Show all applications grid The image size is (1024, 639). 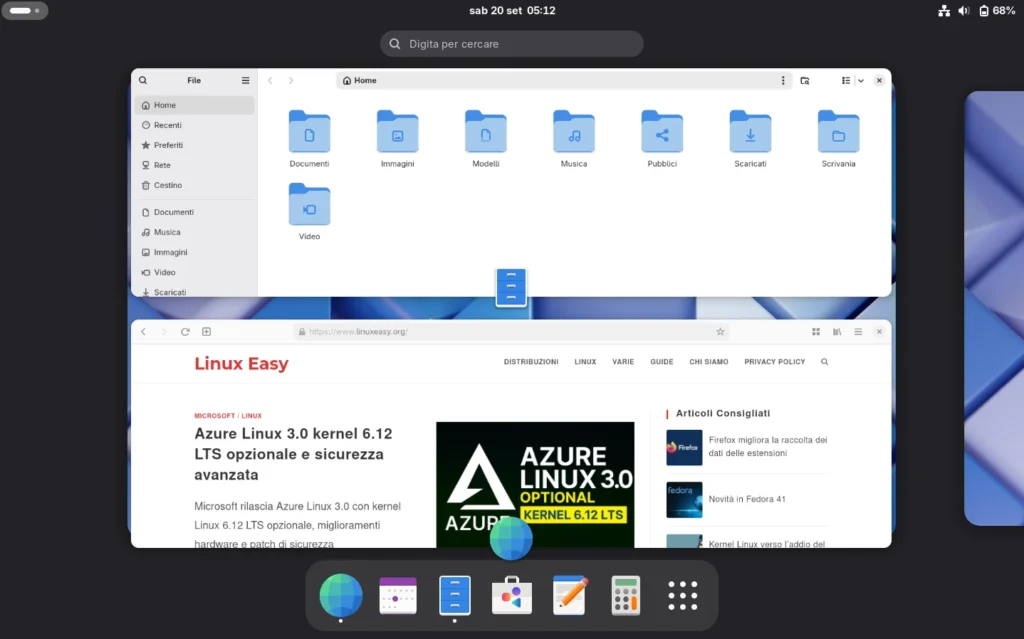(x=683, y=595)
